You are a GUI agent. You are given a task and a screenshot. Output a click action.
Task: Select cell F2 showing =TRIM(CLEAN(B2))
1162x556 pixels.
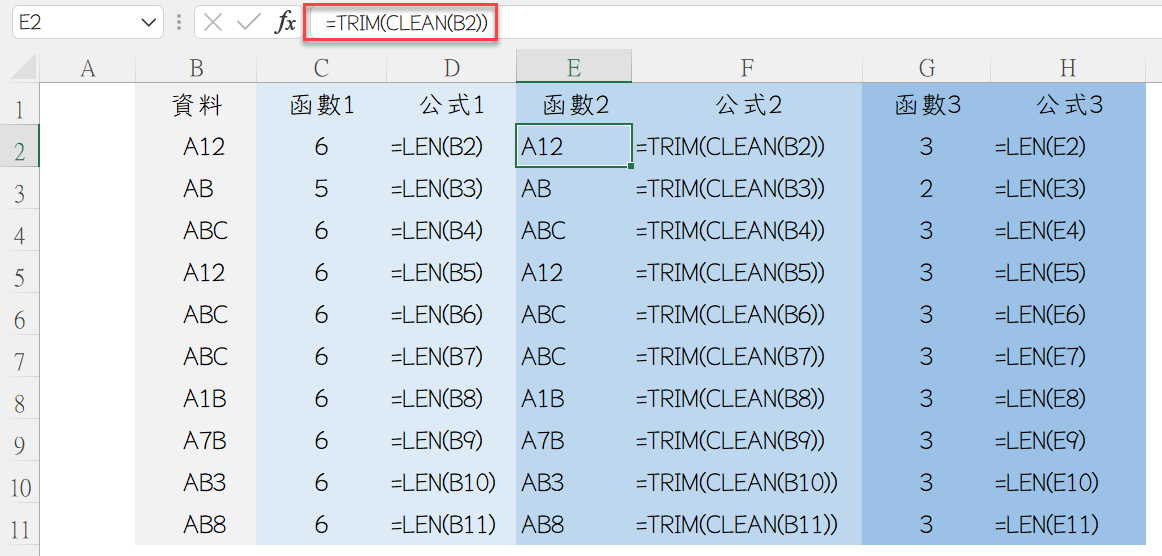point(746,147)
